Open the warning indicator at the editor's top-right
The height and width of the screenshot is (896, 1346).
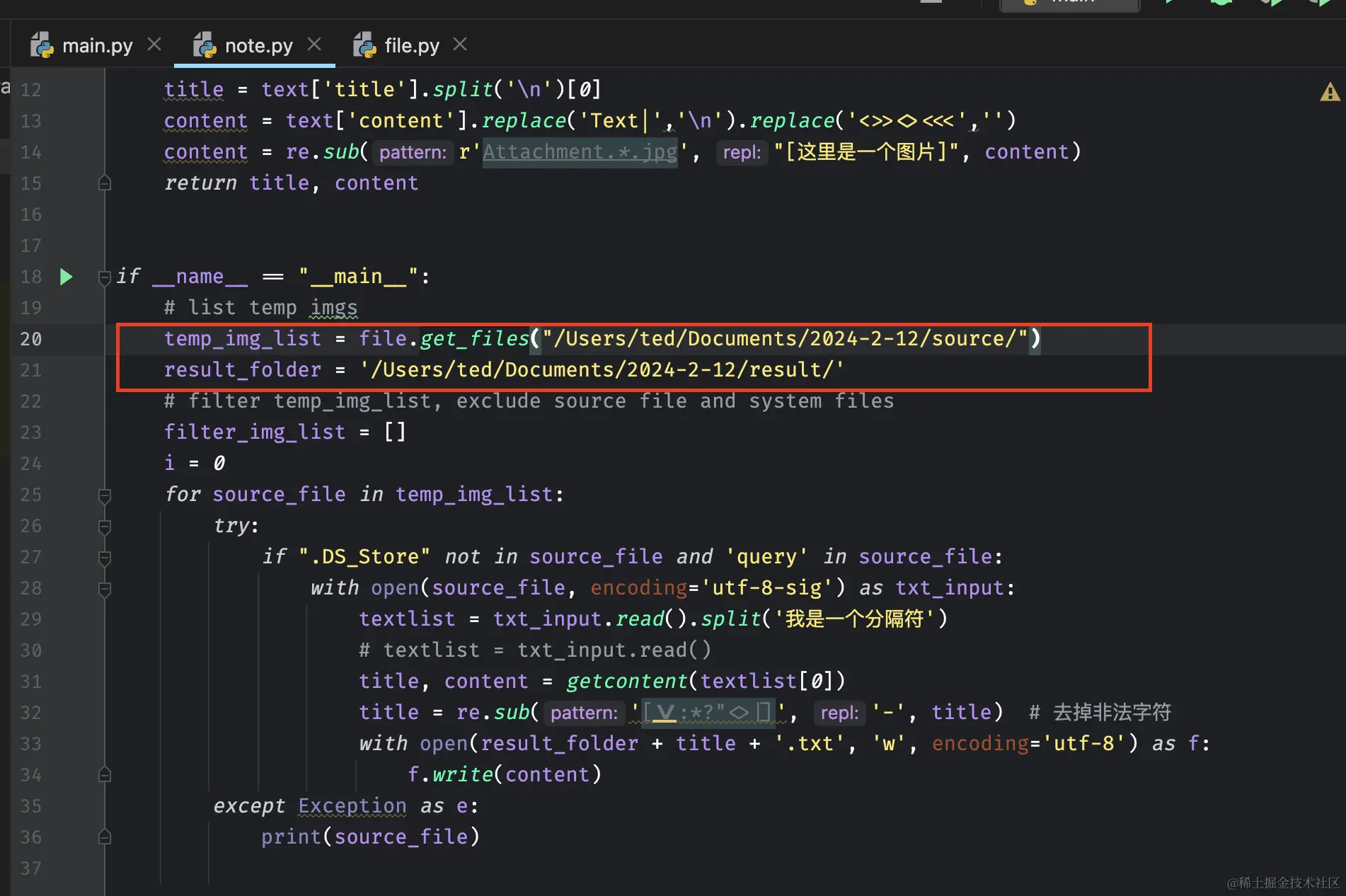(x=1330, y=92)
